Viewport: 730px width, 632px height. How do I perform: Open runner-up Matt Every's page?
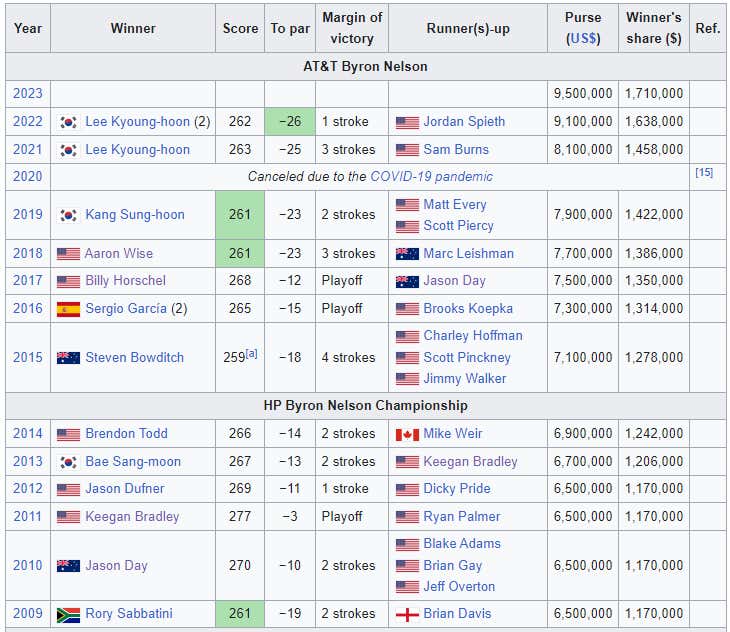(455, 204)
